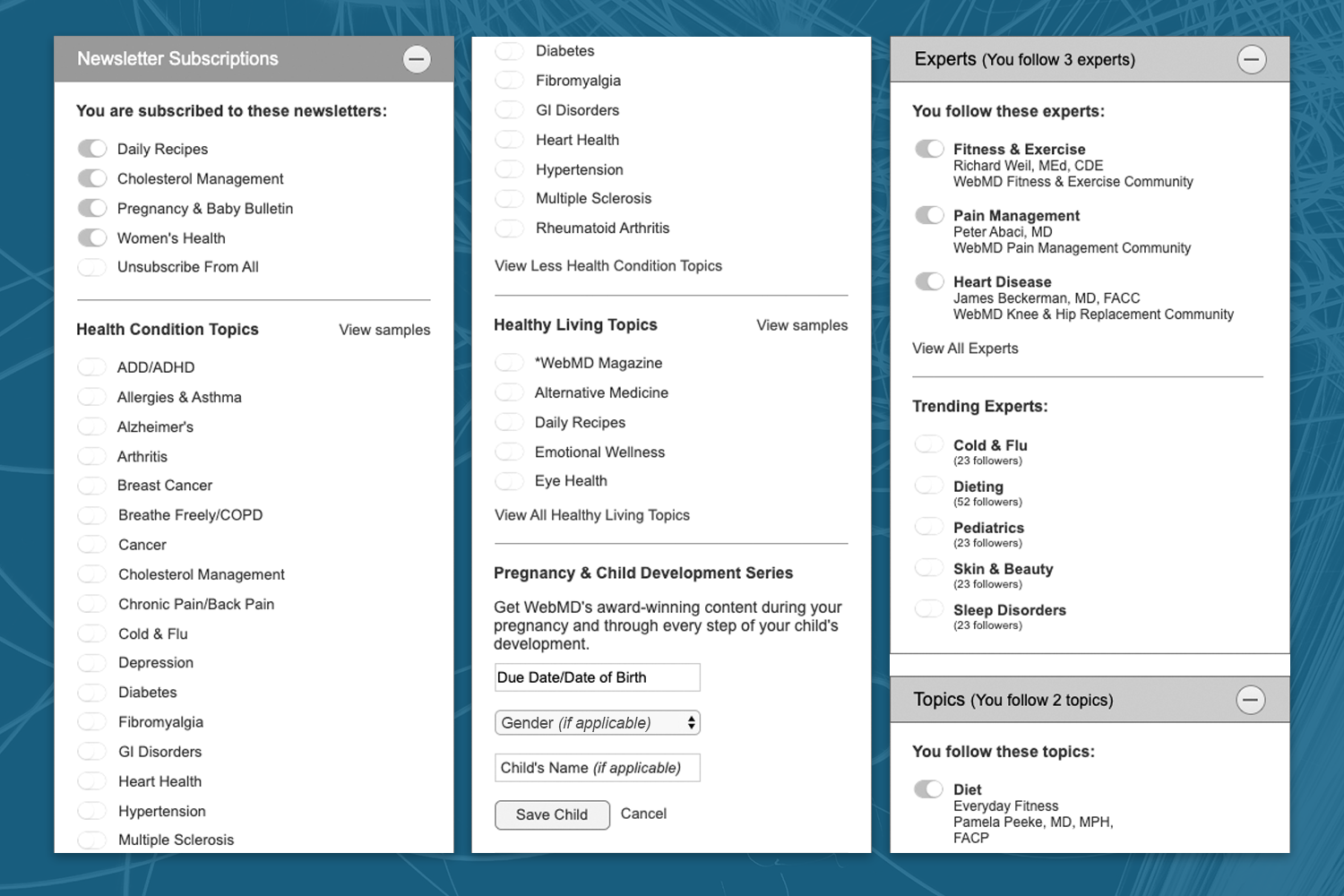Turn off Daily Recipes subscription toggle
Image resolution: width=1344 pixels, height=896 pixels.
click(x=92, y=149)
